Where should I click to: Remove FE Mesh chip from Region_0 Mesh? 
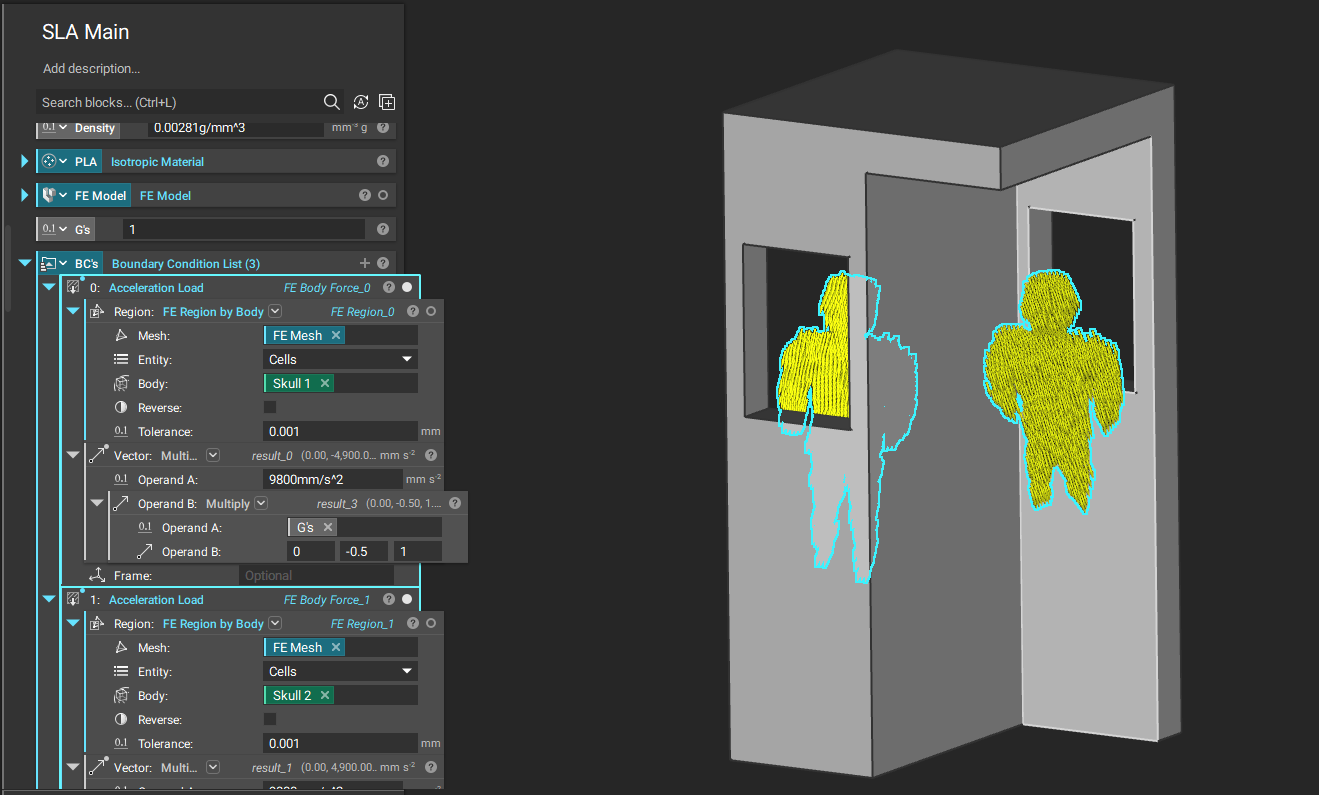336,335
